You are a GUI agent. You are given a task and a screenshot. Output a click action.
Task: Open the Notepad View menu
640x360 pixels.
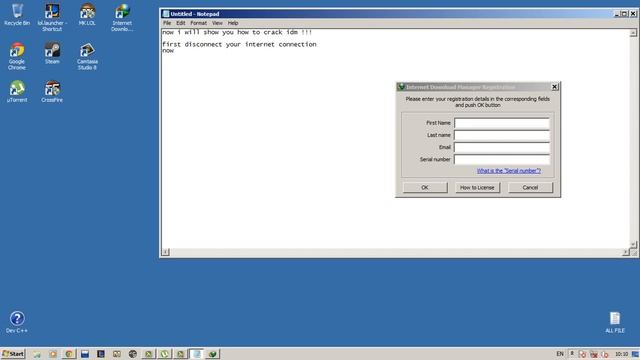(217, 23)
